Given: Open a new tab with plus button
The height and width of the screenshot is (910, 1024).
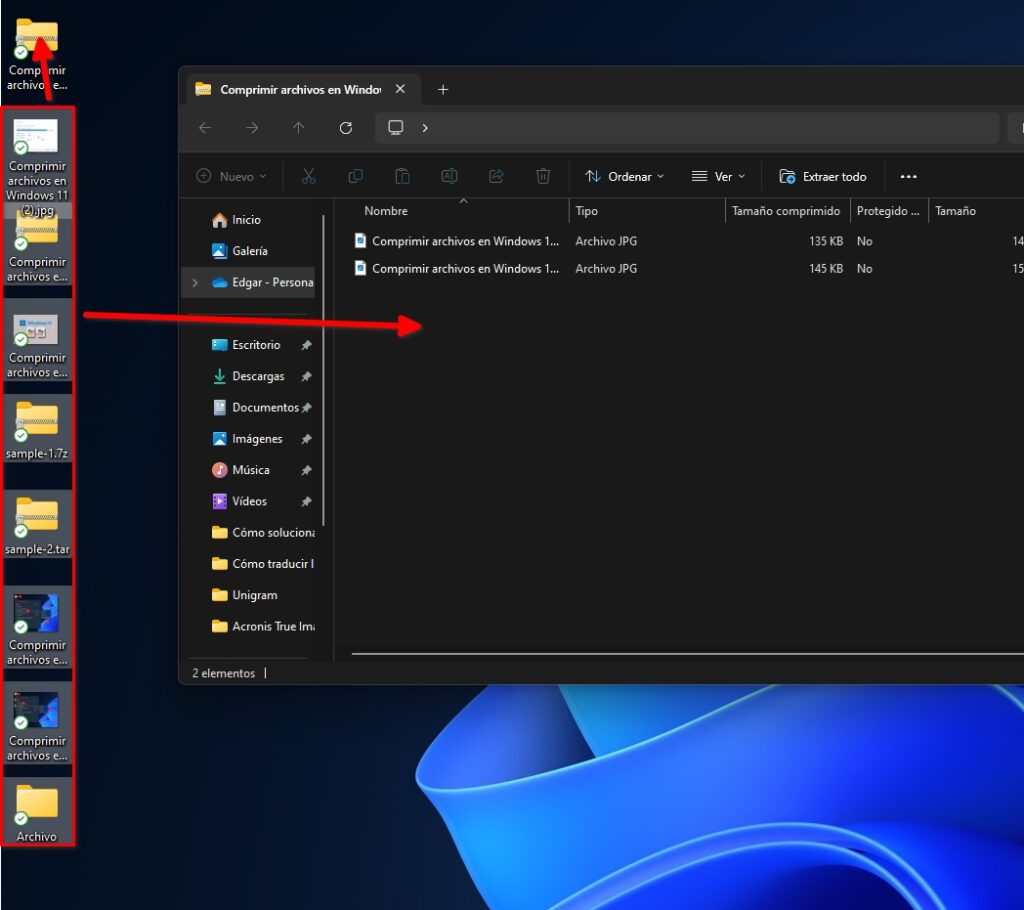Looking at the screenshot, I should pos(443,89).
